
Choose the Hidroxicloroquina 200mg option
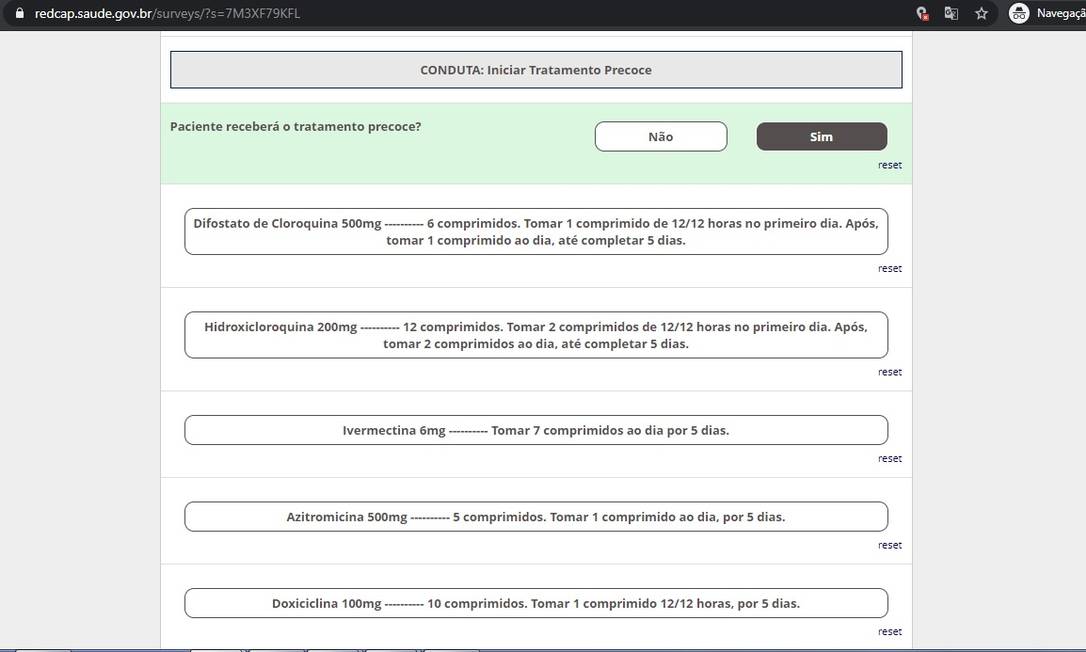[x=536, y=335]
